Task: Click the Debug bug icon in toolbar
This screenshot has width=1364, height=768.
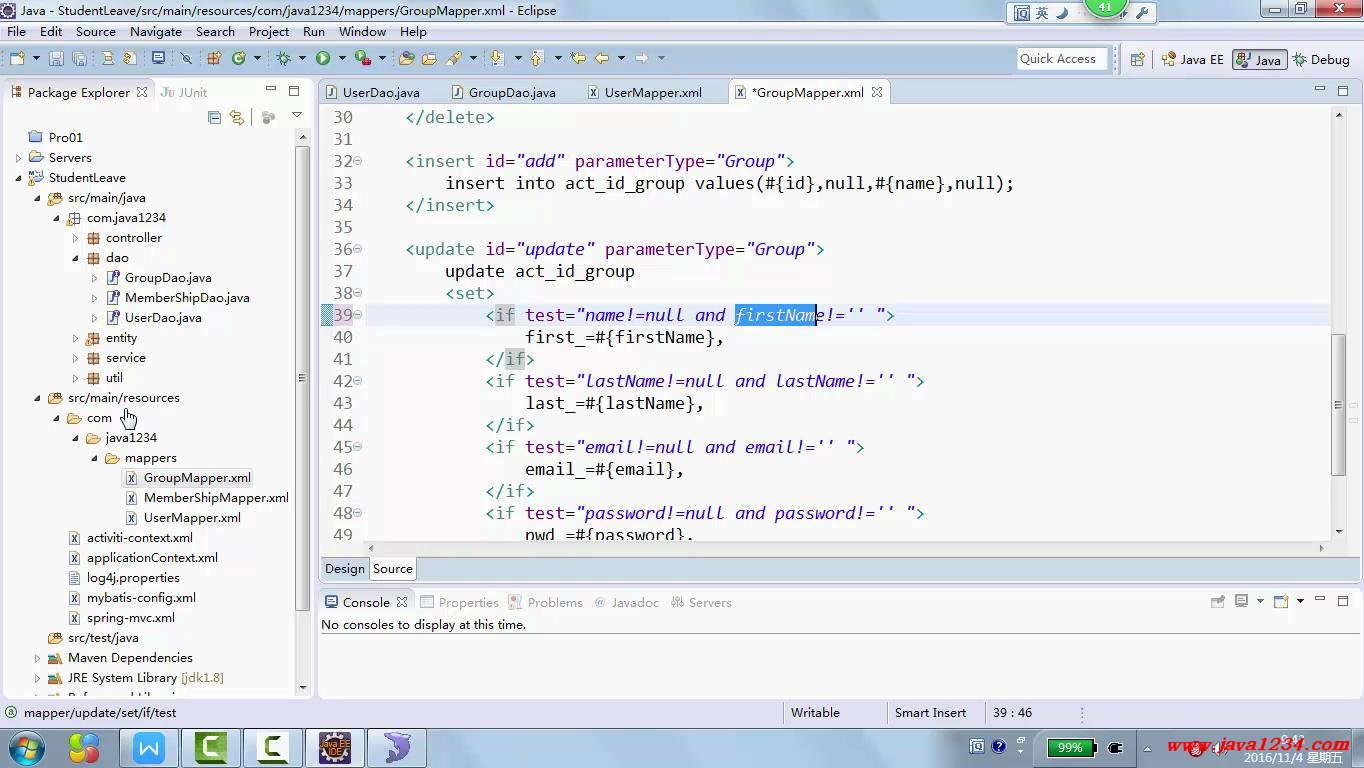Action: [x=283, y=59]
